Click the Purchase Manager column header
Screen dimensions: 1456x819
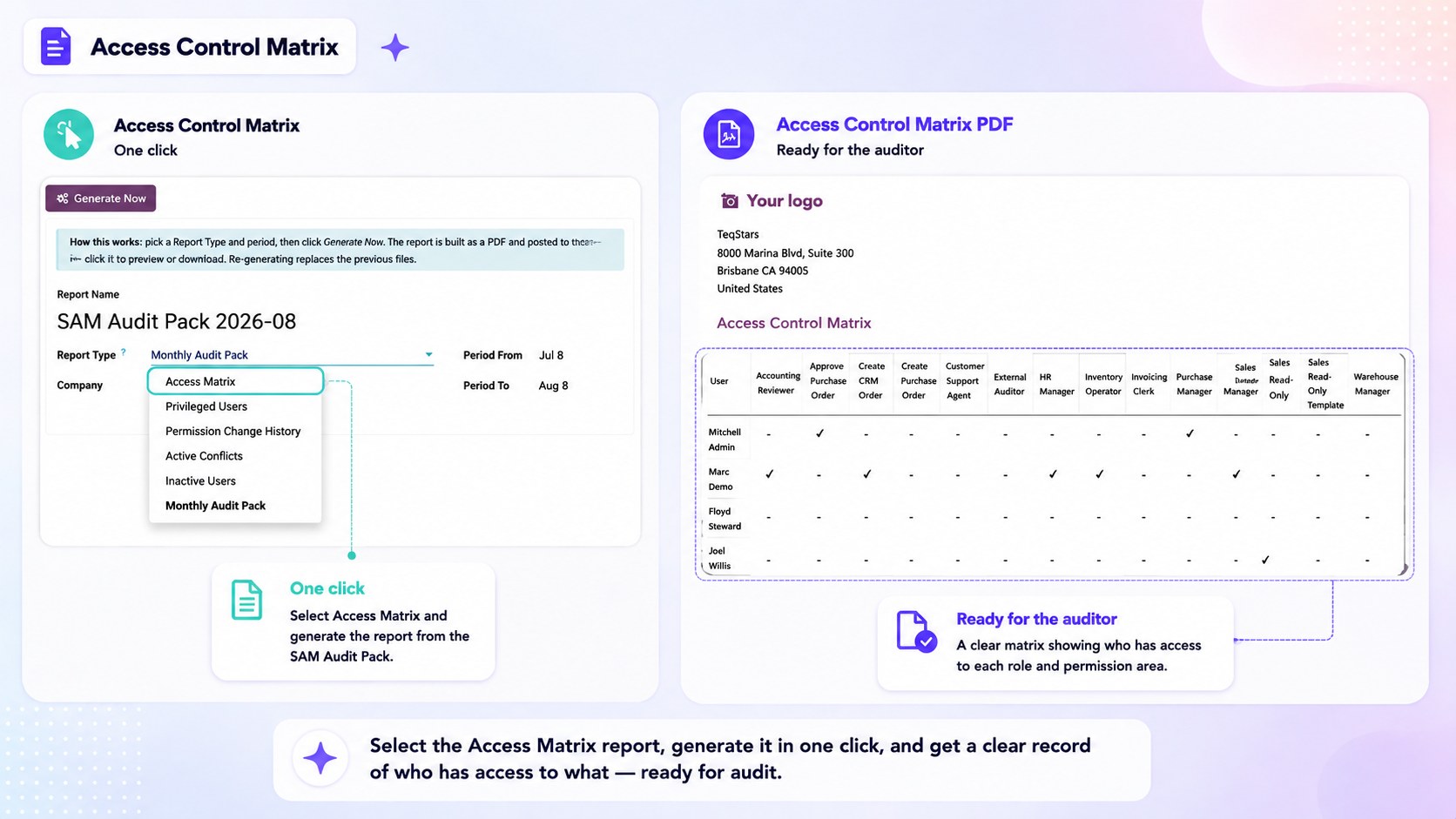click(x=1194, y=384)
